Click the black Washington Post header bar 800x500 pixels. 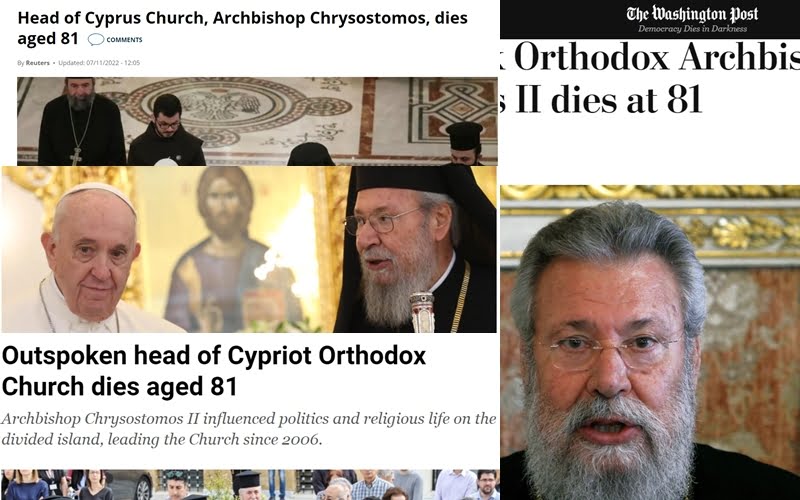650,19
